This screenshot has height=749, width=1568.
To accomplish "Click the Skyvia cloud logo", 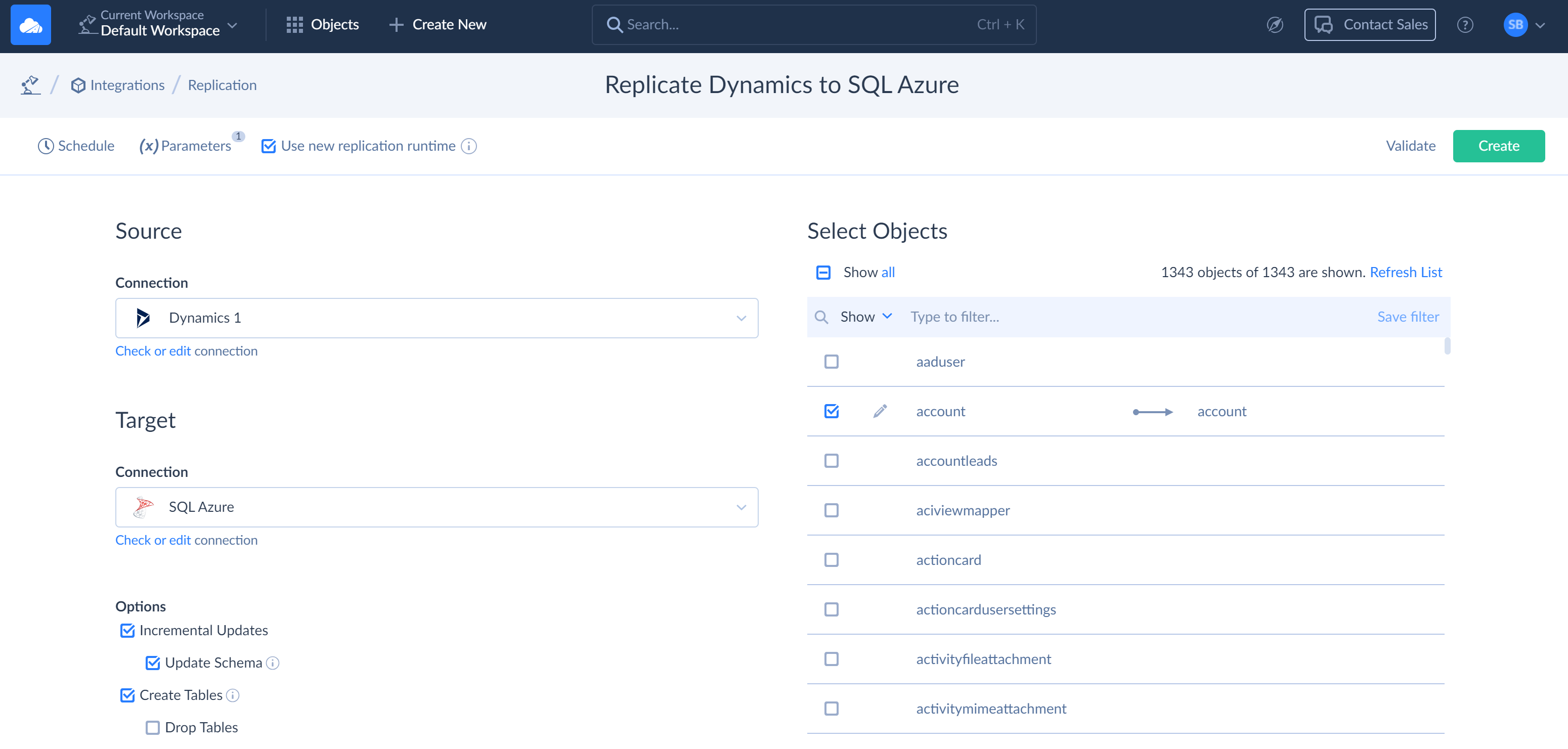I will point(30,24).
